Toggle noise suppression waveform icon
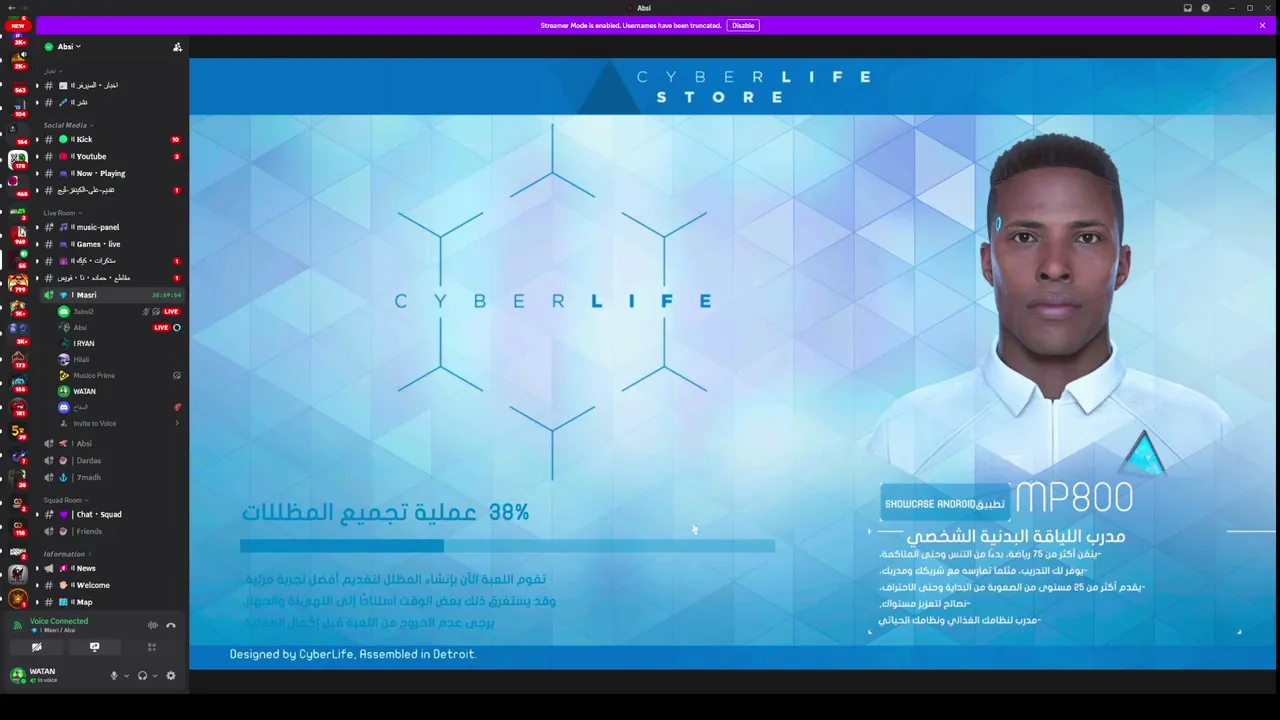Viewport: 1280px width, 720px height. 152,625
